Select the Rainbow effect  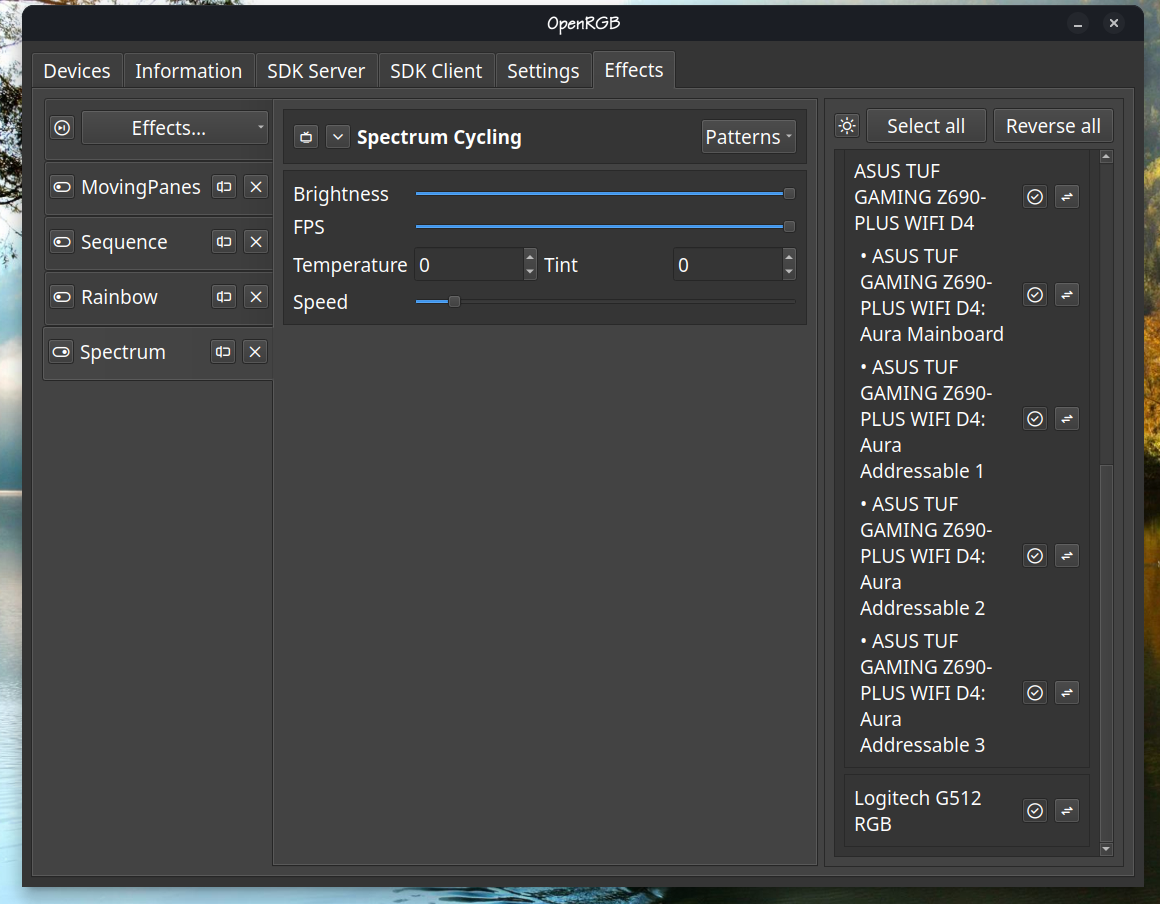pos(119,297)
